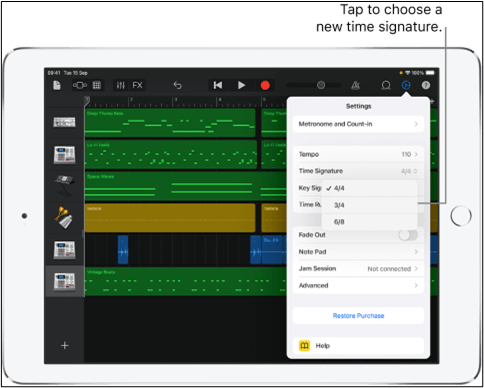This screenshot has height=388, width=484.
Task: Toggle the Fade Out switch
Action: [408, 235]
